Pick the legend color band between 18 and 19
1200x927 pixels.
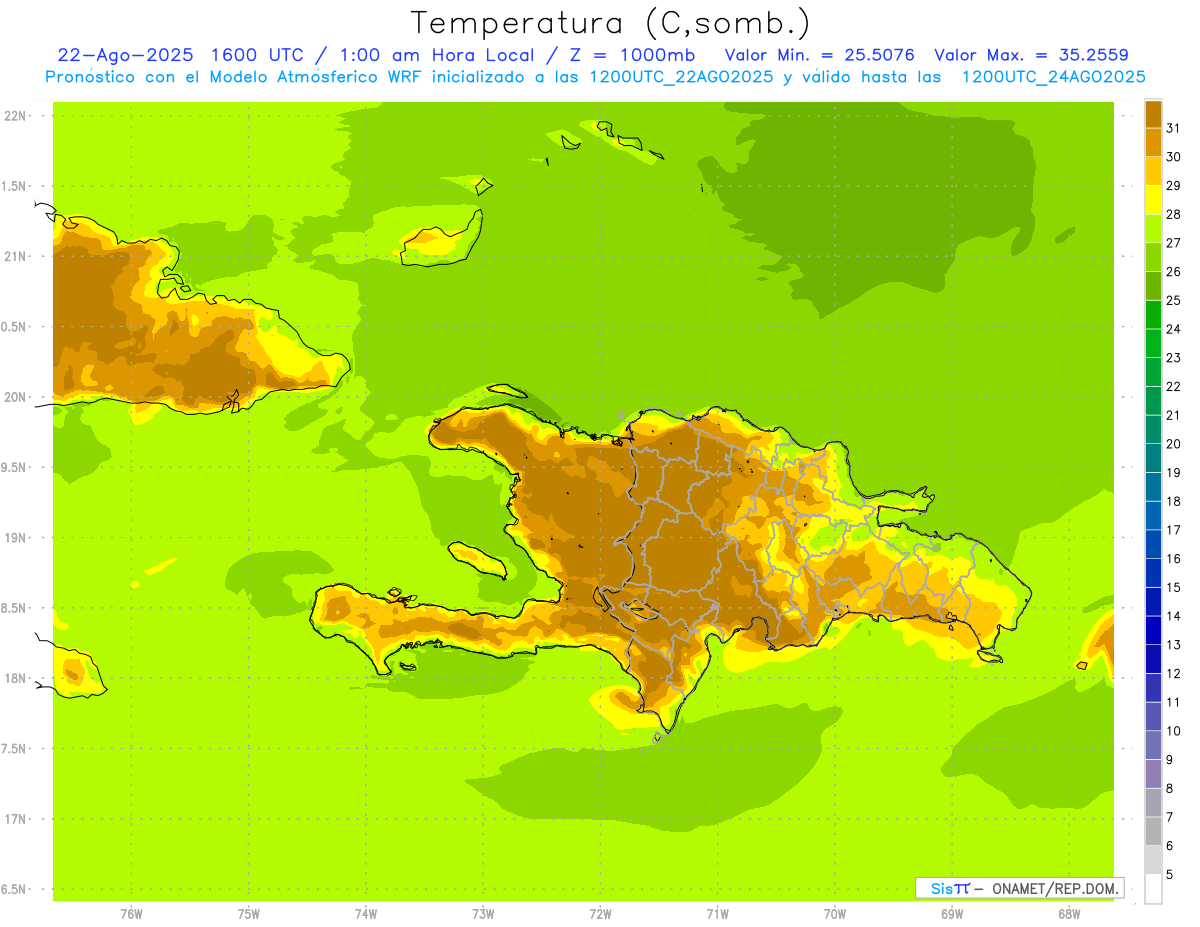[x=1153, y=487]
